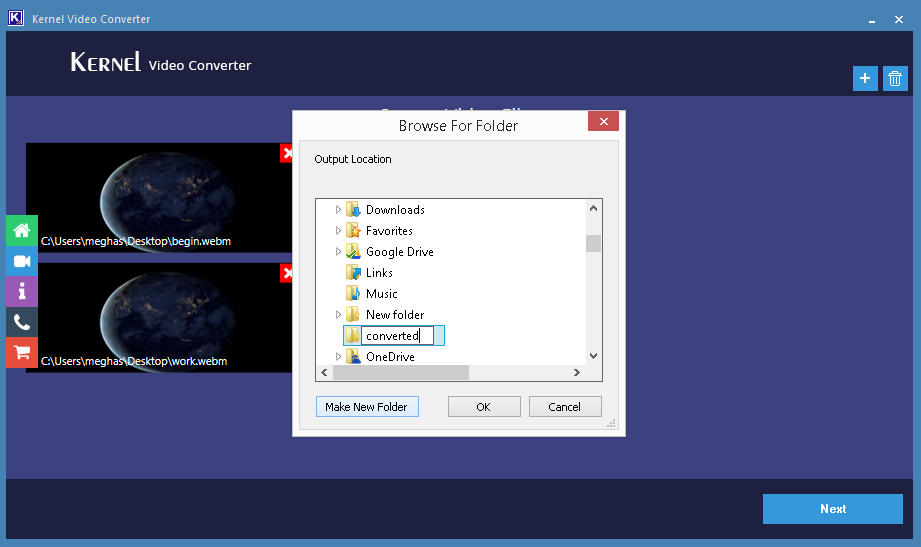Image resolution: width=921 pixels, height=547 pixels.
Task: Select the Google Drive tree label
Action: pyautogui.click(x=400, y=252)
